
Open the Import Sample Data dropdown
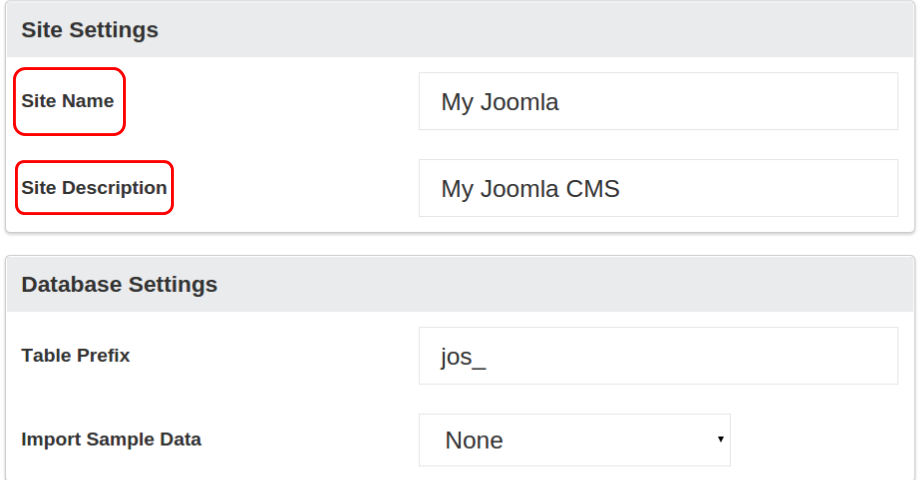[574, 440]
